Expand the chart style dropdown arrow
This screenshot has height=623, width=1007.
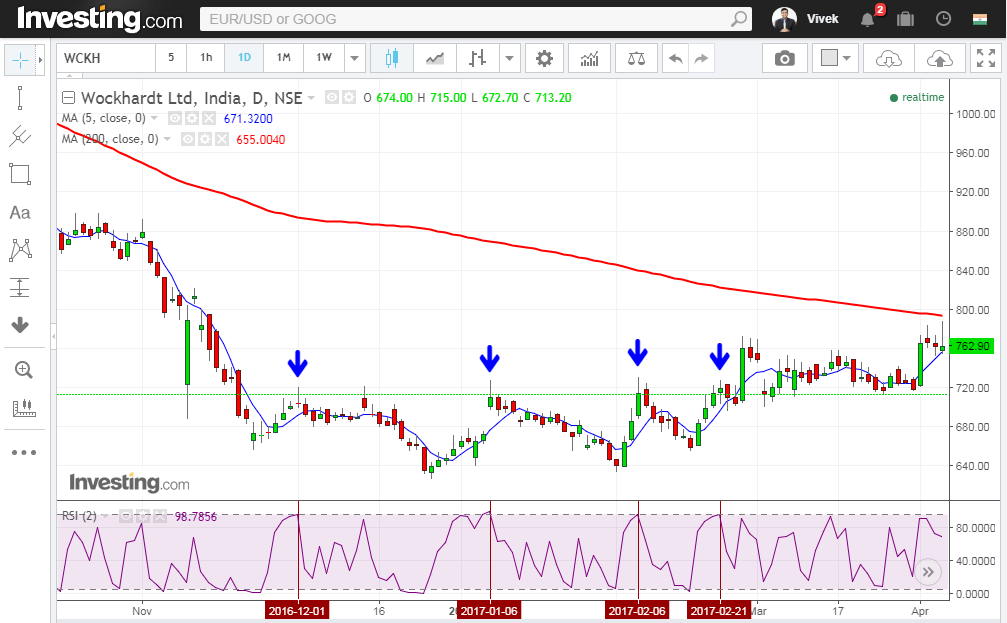click(509, 59)
